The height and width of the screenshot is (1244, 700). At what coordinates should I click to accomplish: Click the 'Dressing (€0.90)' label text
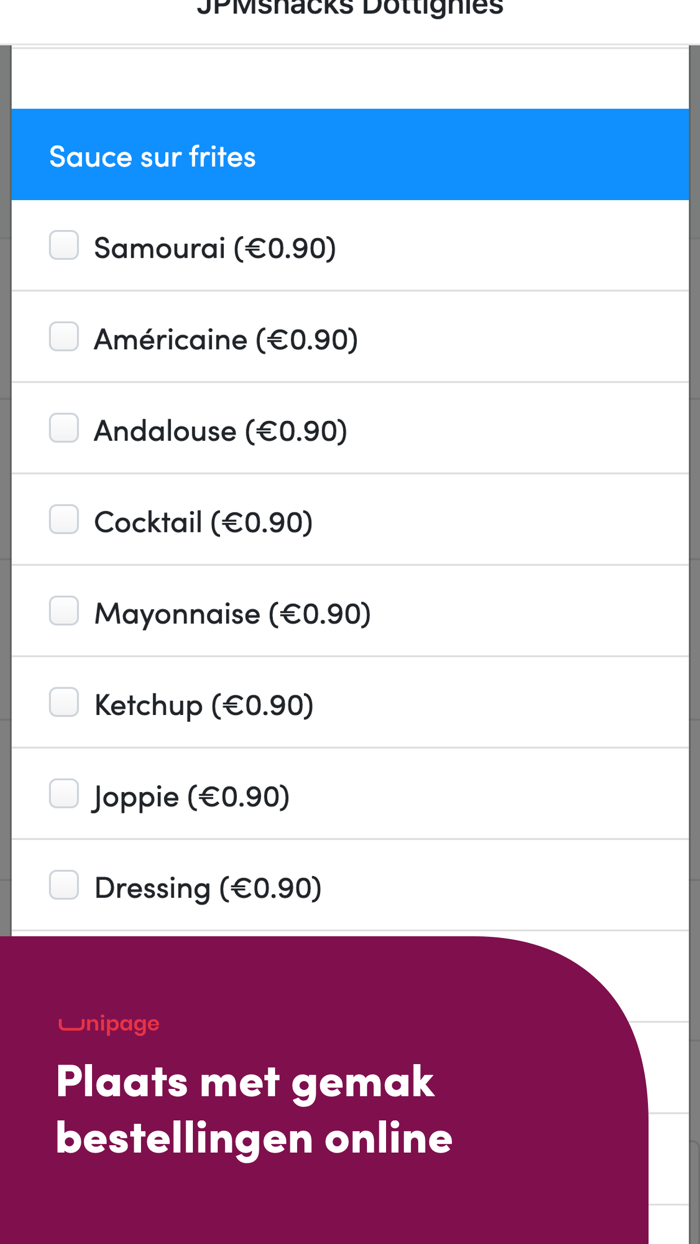pos(208,888)
